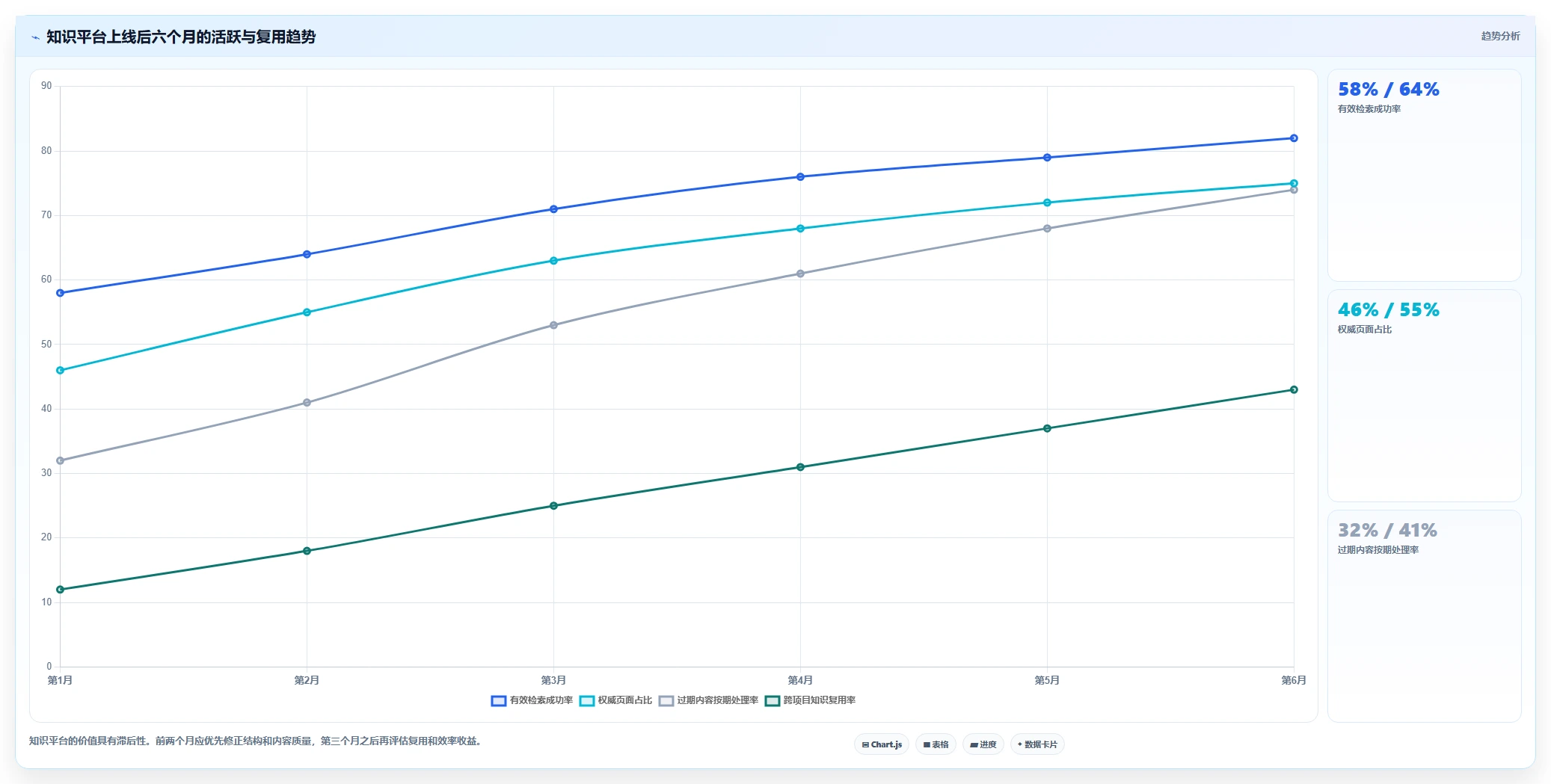The height and width of the screenshot is (784, 1551).
Task: Click the blue data point at 第4月 (76)
Action: coord(800,177)
